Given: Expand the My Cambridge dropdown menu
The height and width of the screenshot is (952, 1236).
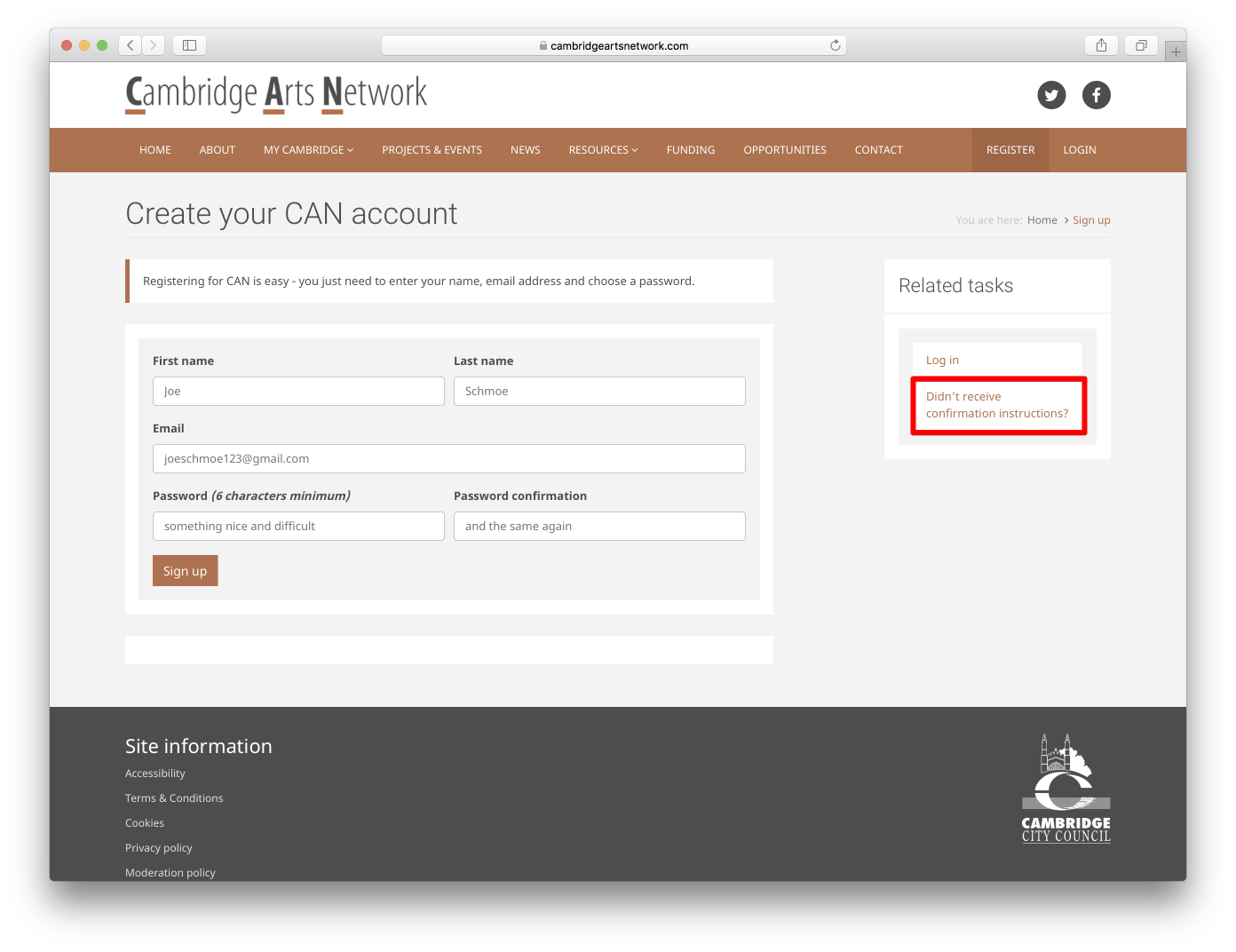Looking at the screenshot, I should pos(308,150).
